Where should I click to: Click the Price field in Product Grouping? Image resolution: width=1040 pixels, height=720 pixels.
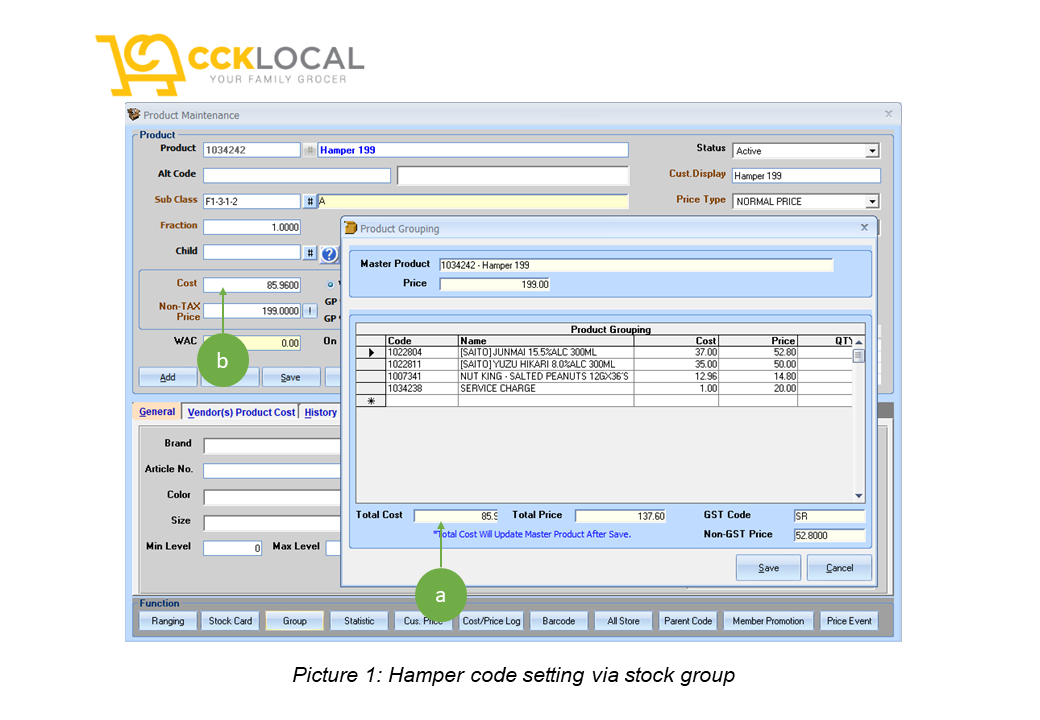point(496,283)
